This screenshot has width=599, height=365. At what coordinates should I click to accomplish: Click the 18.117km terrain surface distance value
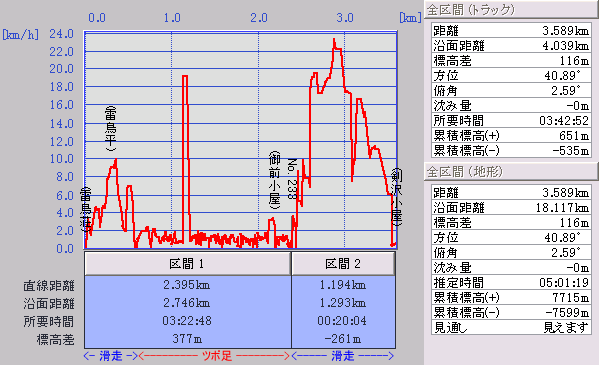[x=562, y=208]
